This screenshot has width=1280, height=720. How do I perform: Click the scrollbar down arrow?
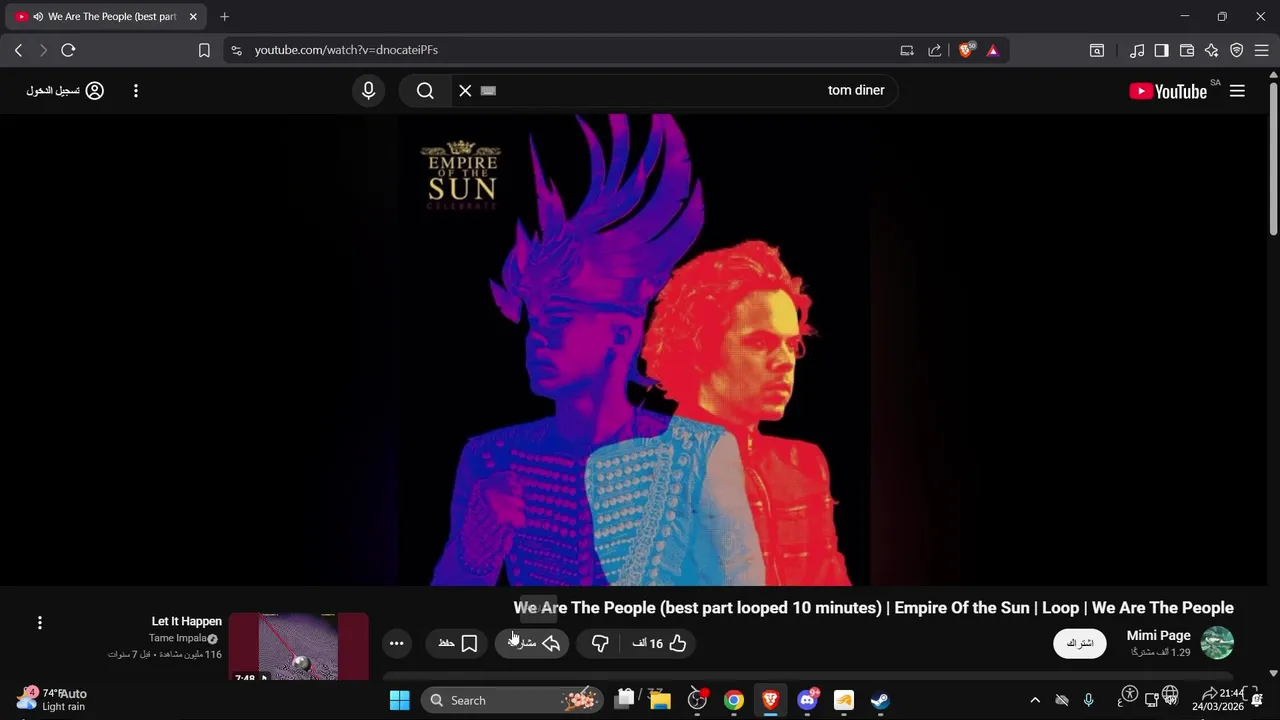(x=1273, y=674)
